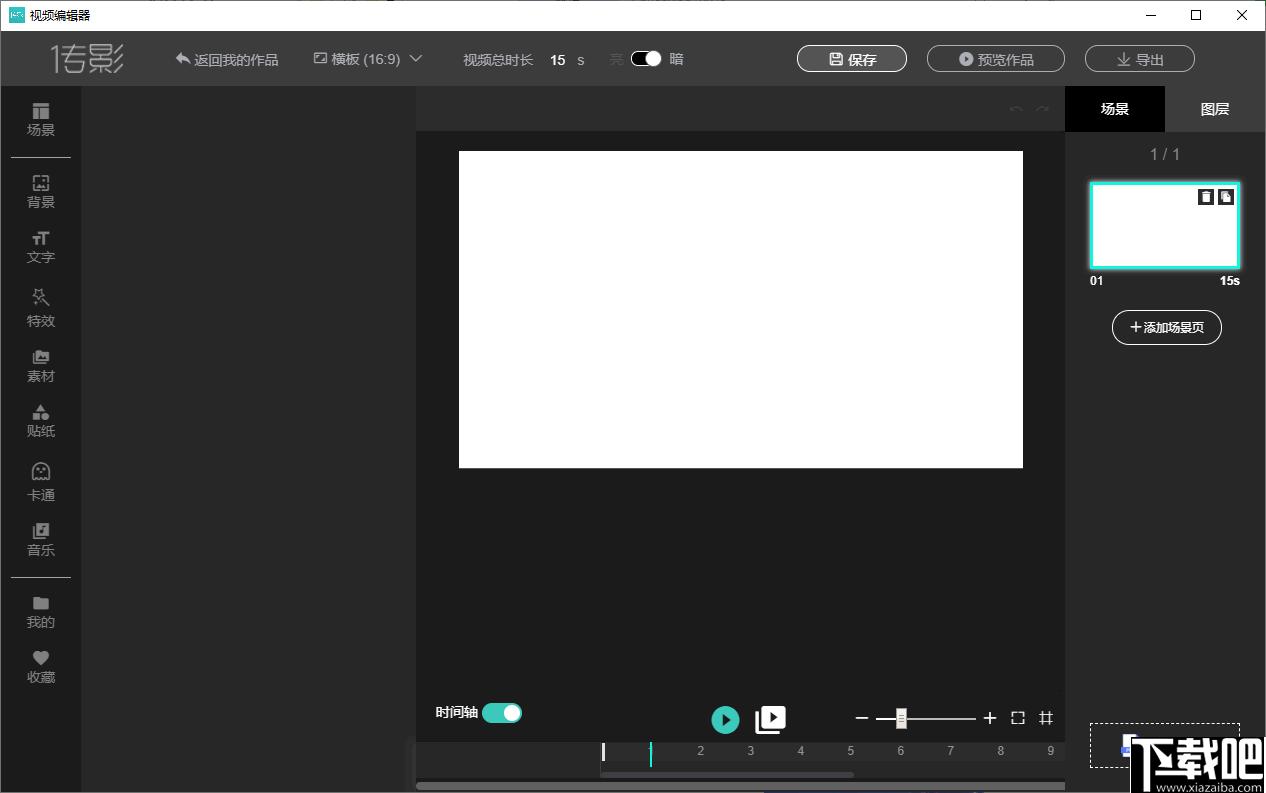Play the current scene preview
1266x793 pixels.
725,719
